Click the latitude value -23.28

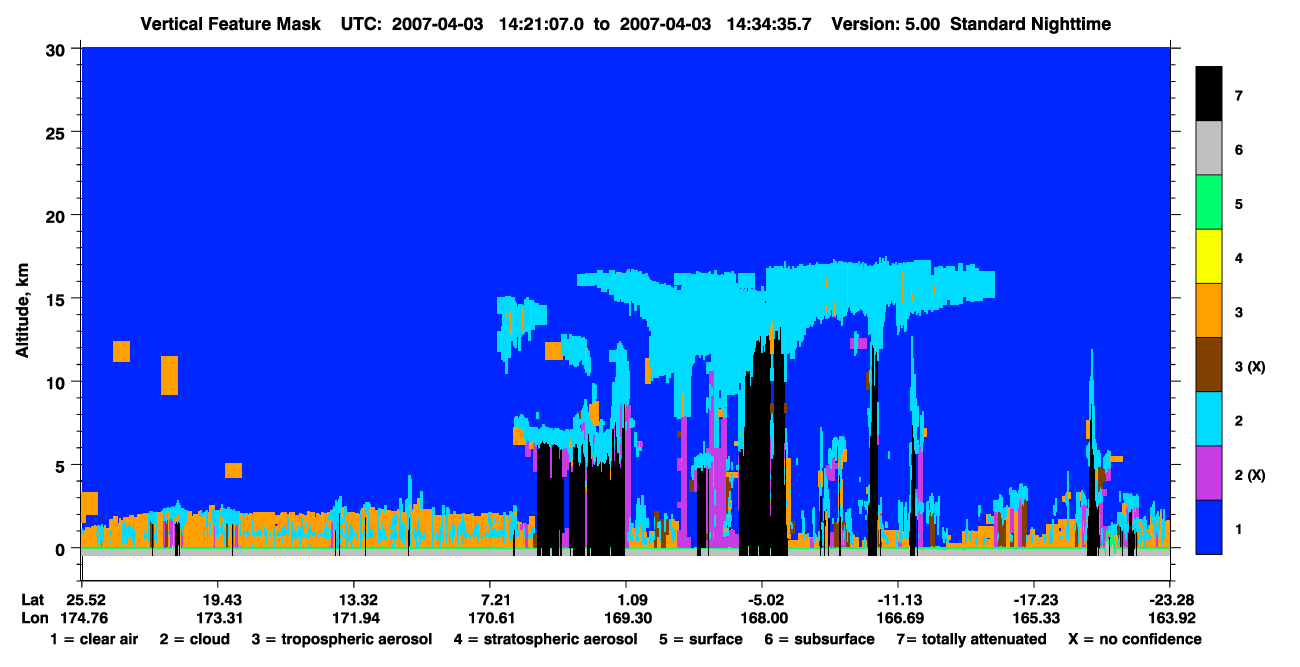click(x=1170, y=599)
